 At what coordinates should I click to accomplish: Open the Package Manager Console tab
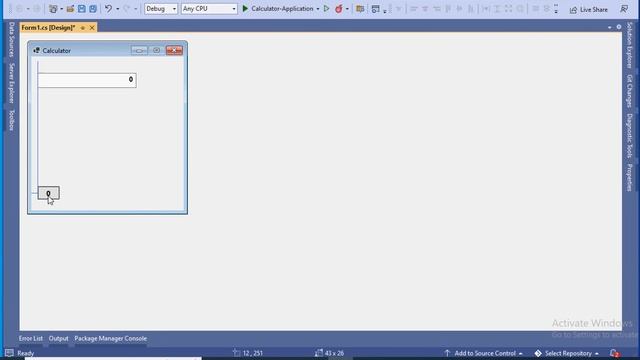click(111, 338)
